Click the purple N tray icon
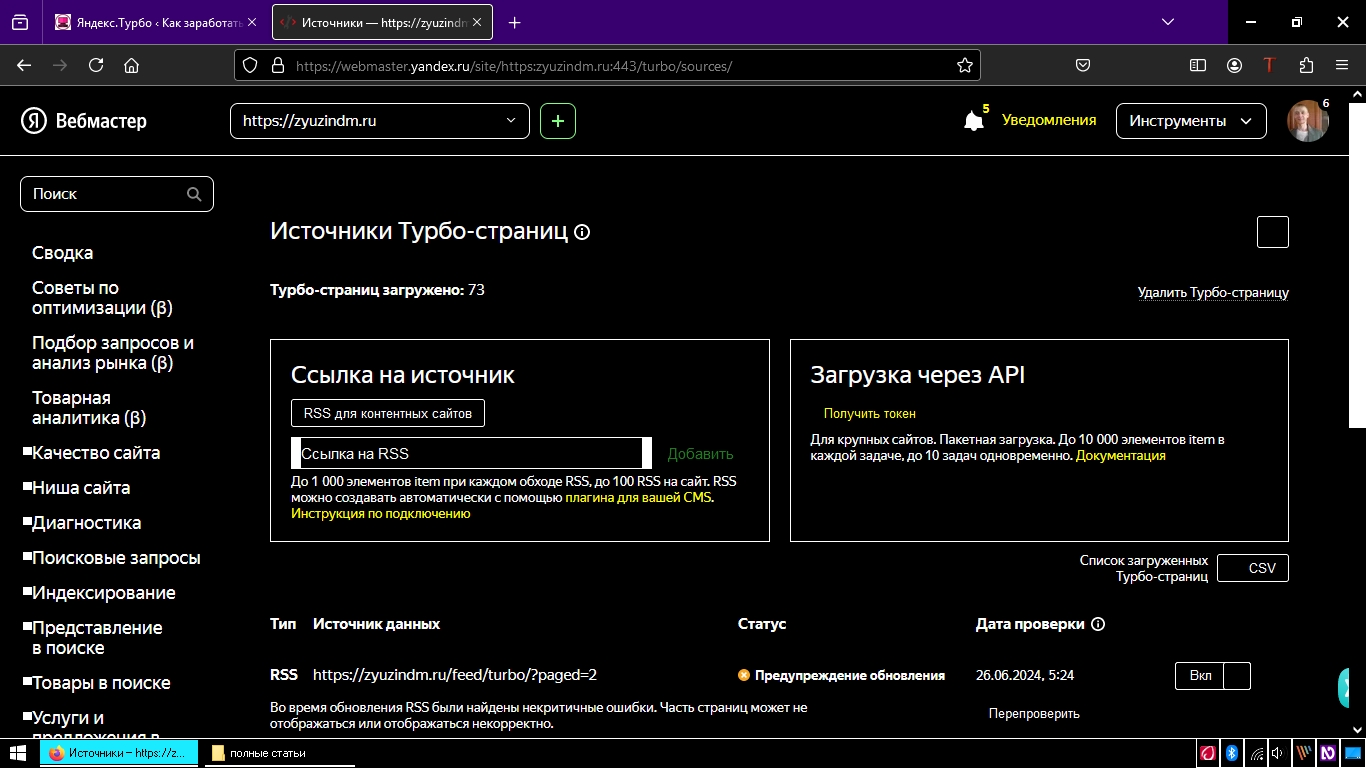The width and height of the screenshot is (1366, 768). [1328, 753]
